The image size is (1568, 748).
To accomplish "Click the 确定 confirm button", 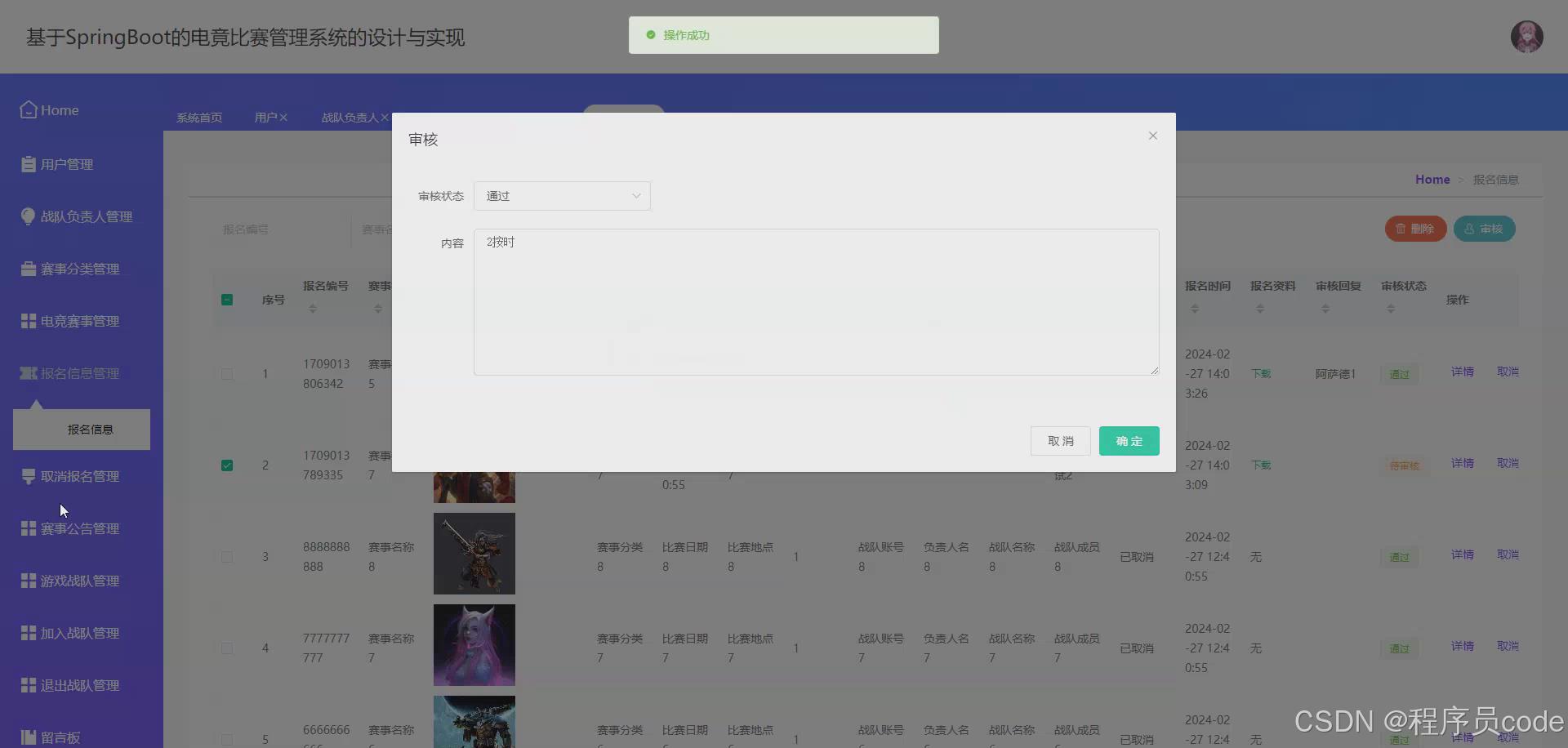I will click(x=1129, y=440).
